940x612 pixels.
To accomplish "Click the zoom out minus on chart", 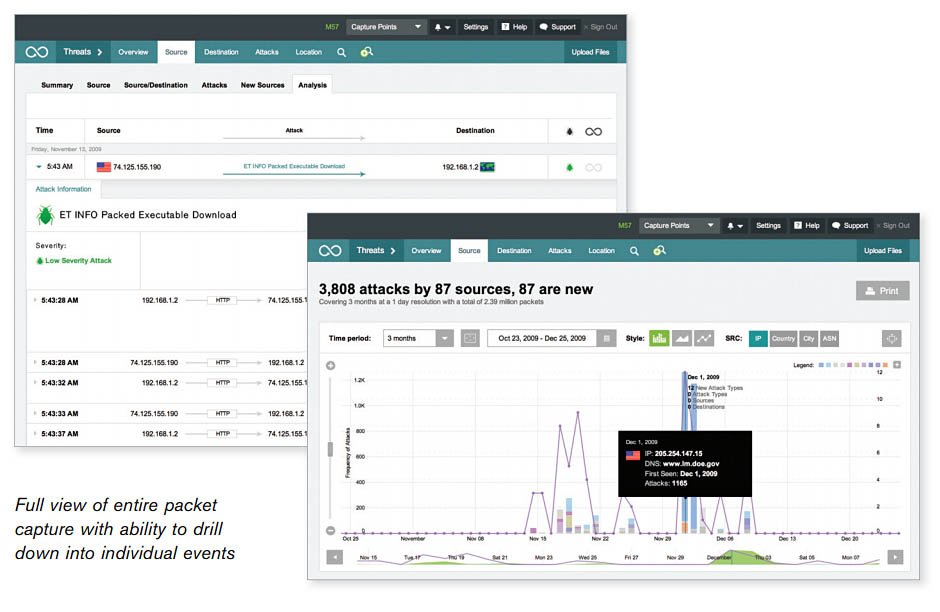I will [330, 531].
